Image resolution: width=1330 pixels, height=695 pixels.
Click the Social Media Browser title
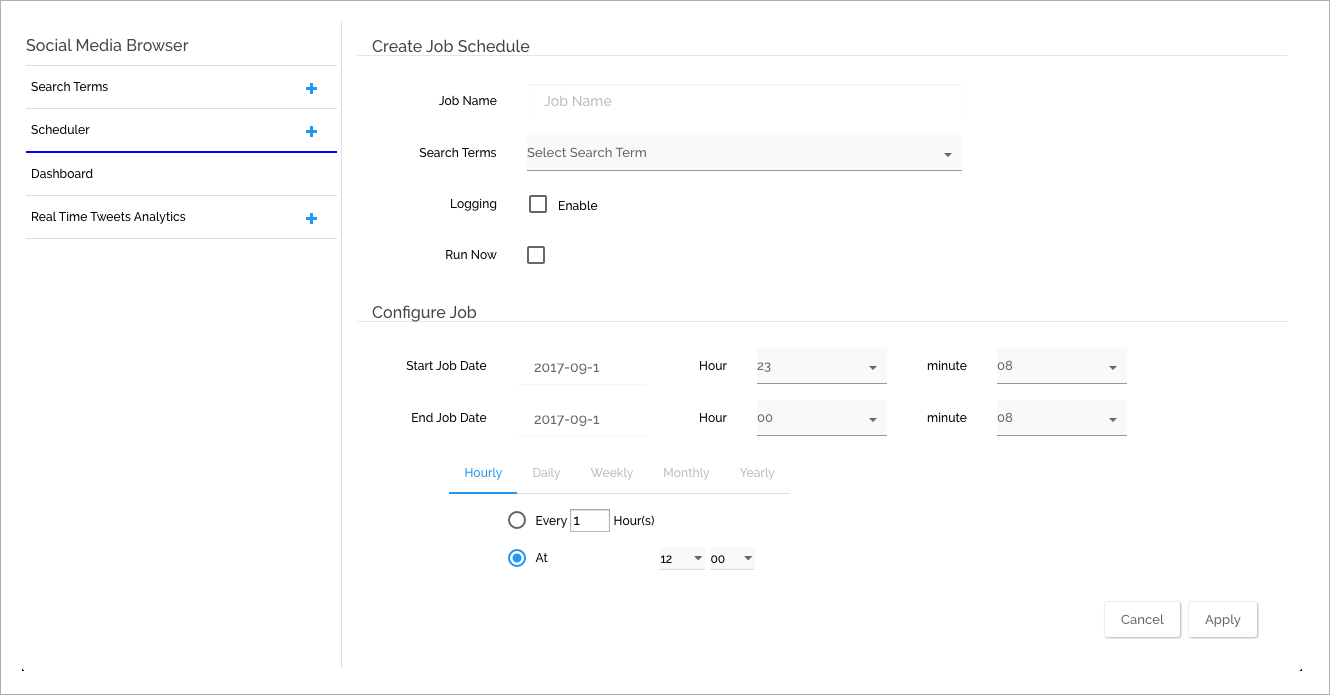click(107, 45)
